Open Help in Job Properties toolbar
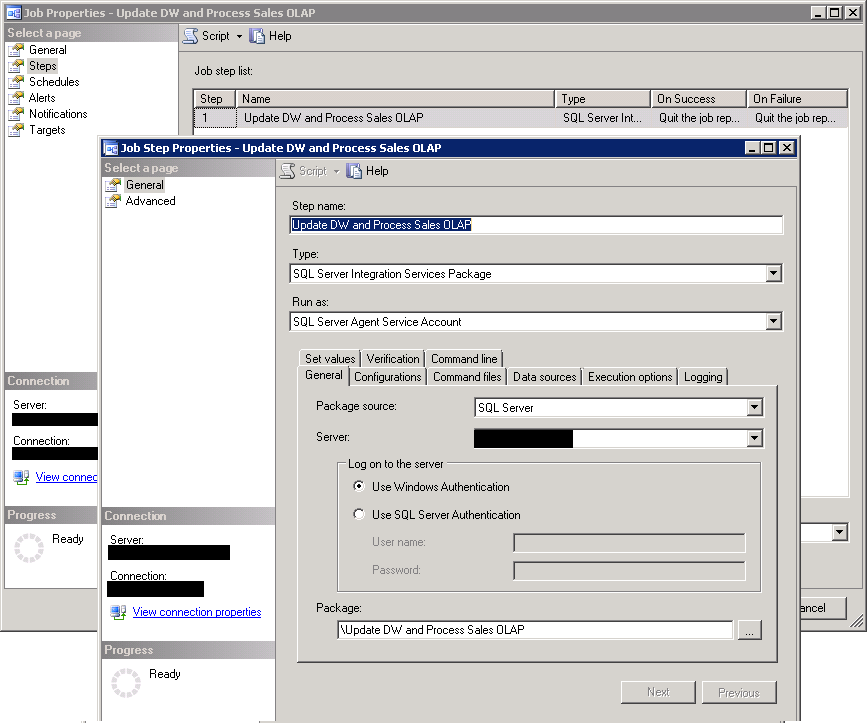Viewport: 867px width, 723px height. pos(270,36)
